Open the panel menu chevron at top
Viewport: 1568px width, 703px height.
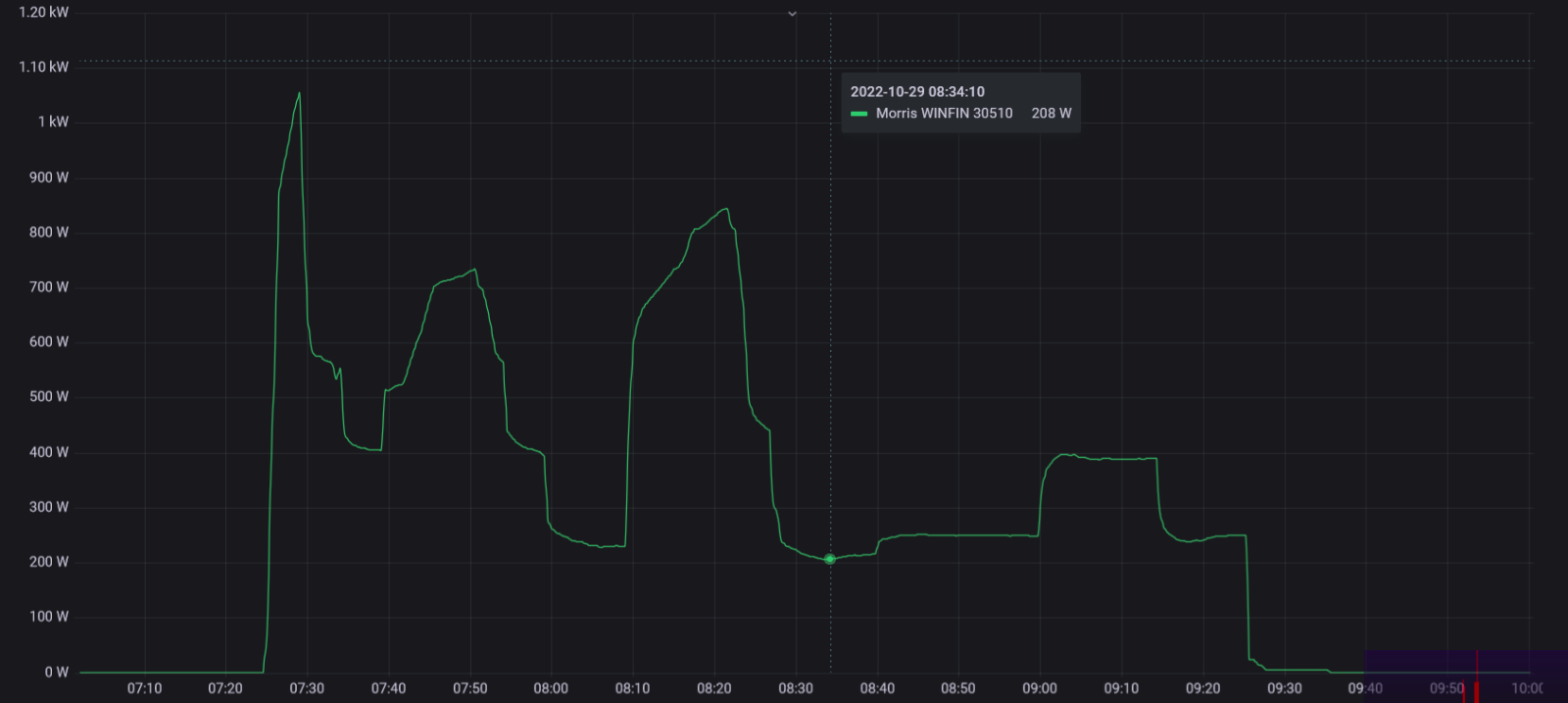792,14
